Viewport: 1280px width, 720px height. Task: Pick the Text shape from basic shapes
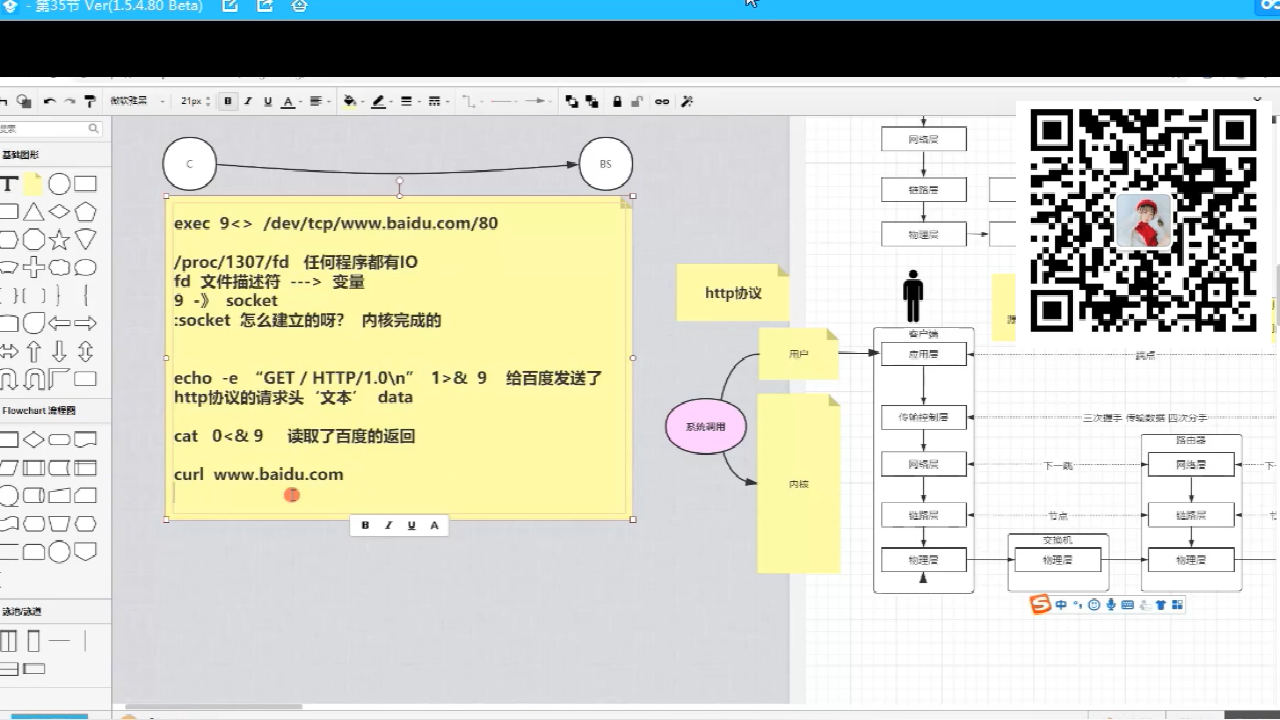coord(8,184)
